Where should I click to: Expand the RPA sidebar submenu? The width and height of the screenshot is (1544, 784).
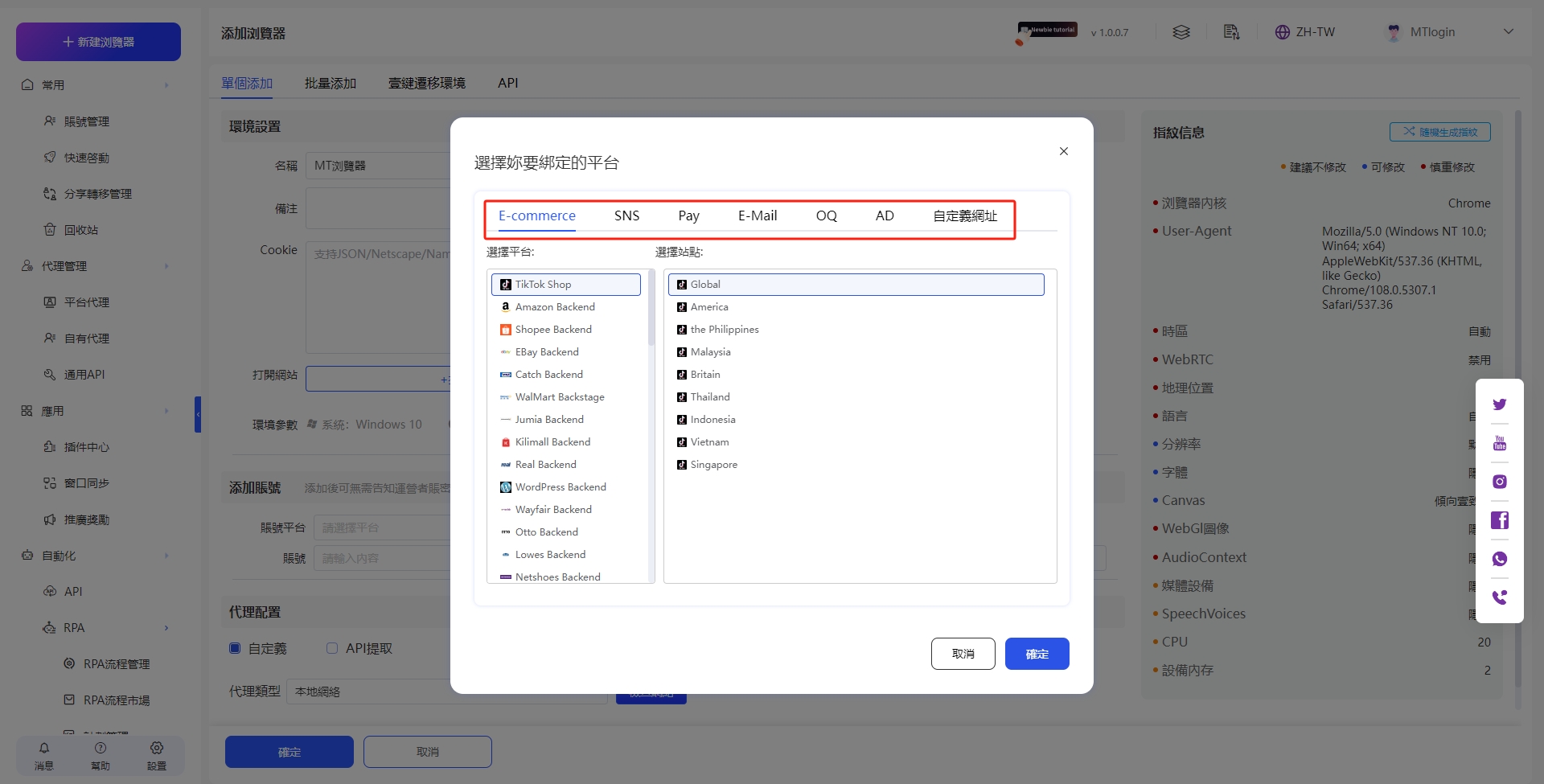[x=166, y=628]
